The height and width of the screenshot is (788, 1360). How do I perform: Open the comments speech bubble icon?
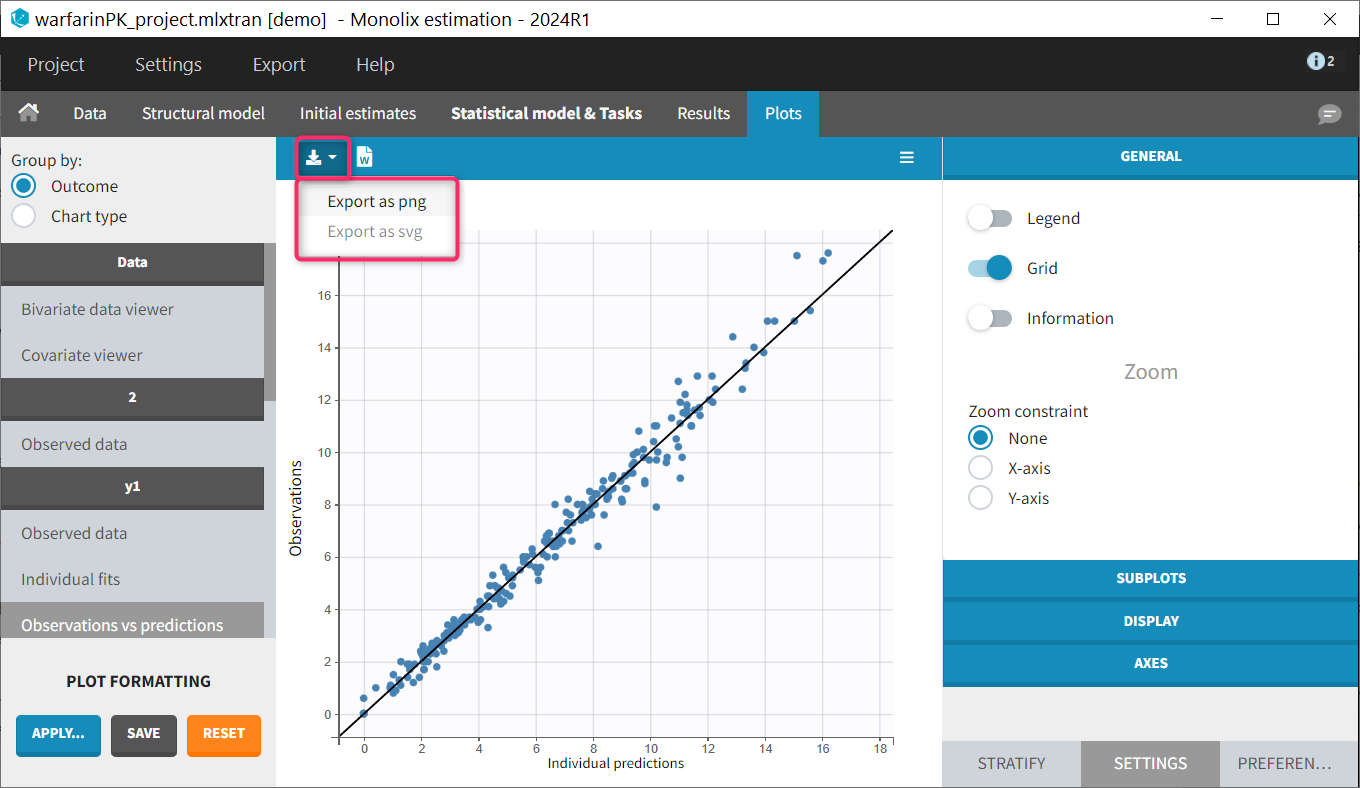(x=1329, y=114)
